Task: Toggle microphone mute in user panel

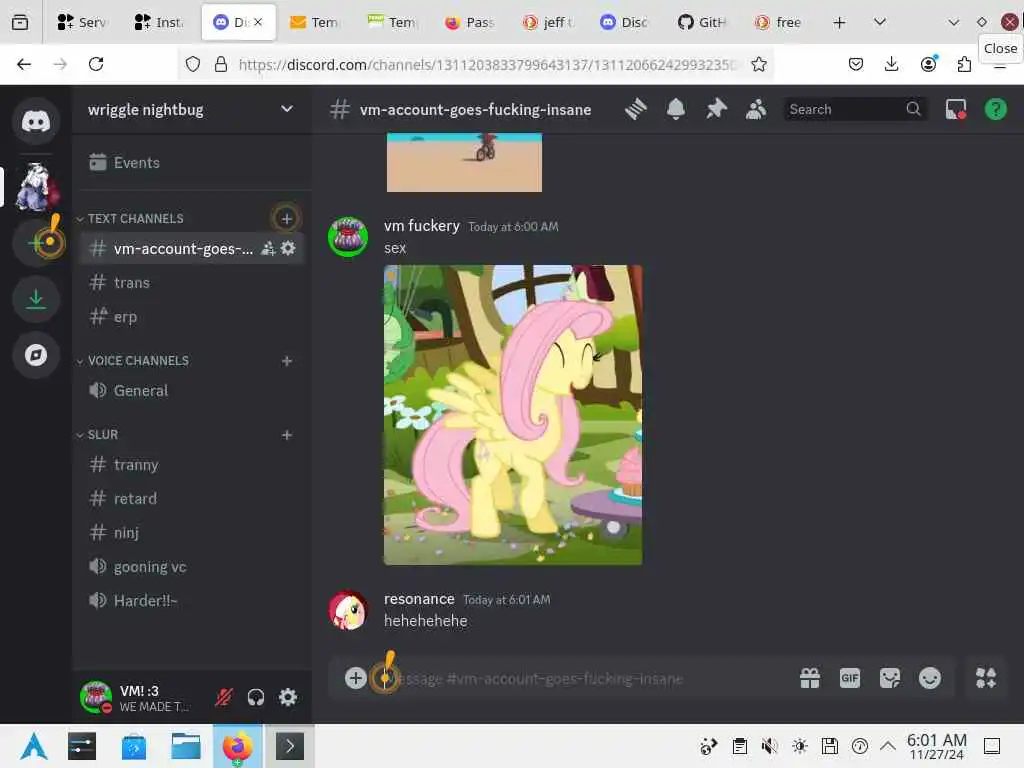Action: (224, 697)
